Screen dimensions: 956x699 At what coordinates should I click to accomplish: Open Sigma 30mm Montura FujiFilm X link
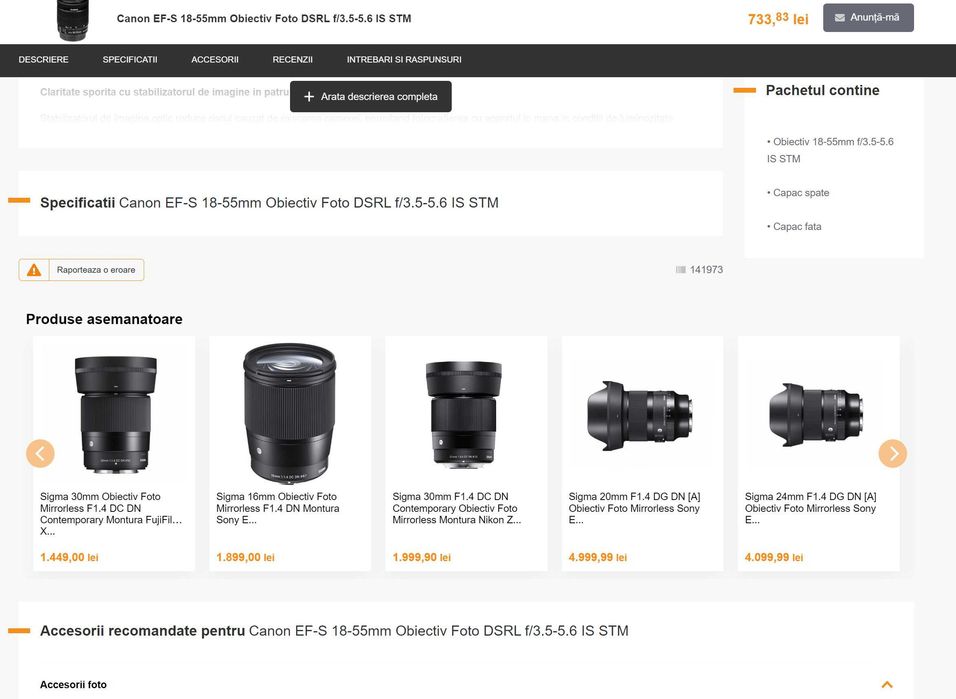click(111, 514)
